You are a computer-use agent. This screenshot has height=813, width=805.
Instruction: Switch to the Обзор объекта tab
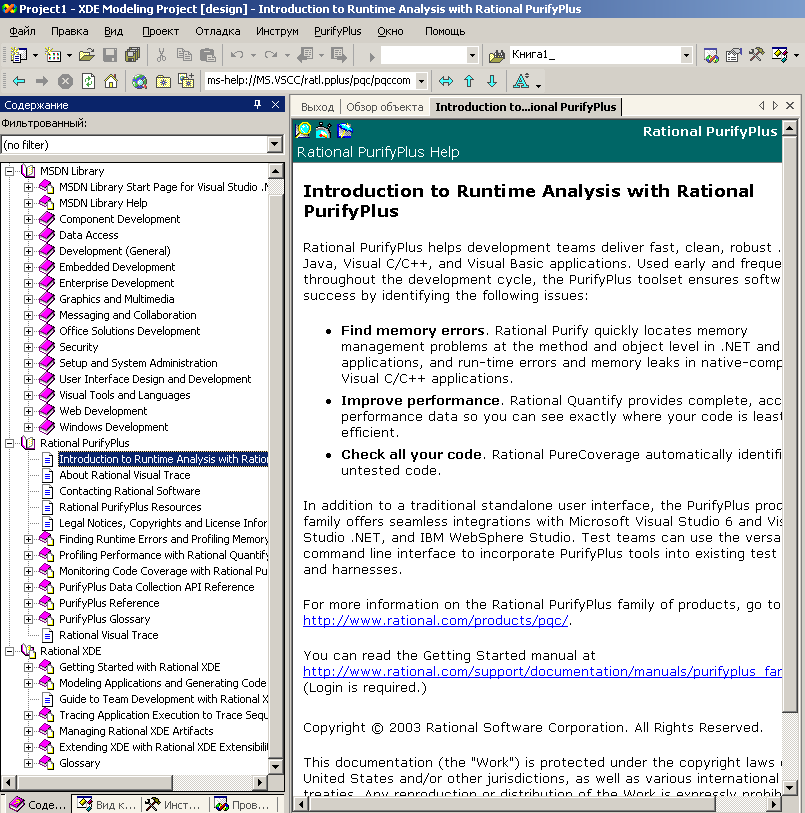385,107
